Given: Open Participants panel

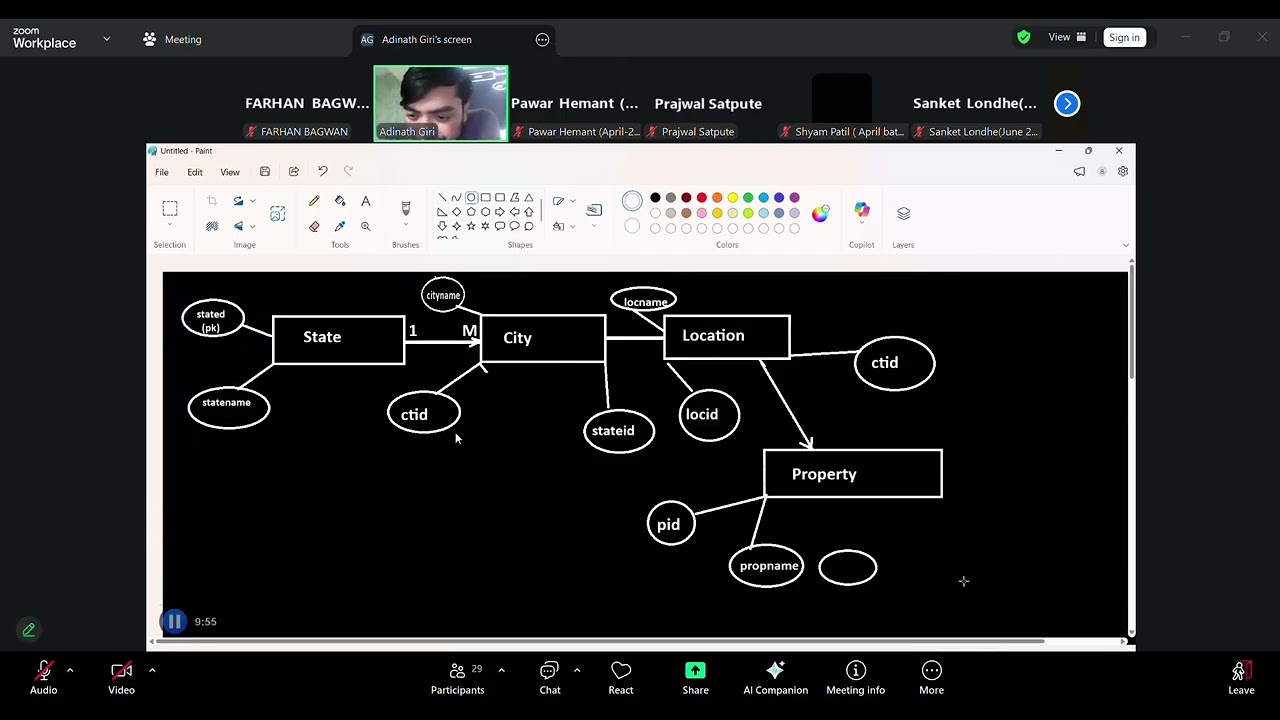Looking at the screenshot, I should point(458,677).
